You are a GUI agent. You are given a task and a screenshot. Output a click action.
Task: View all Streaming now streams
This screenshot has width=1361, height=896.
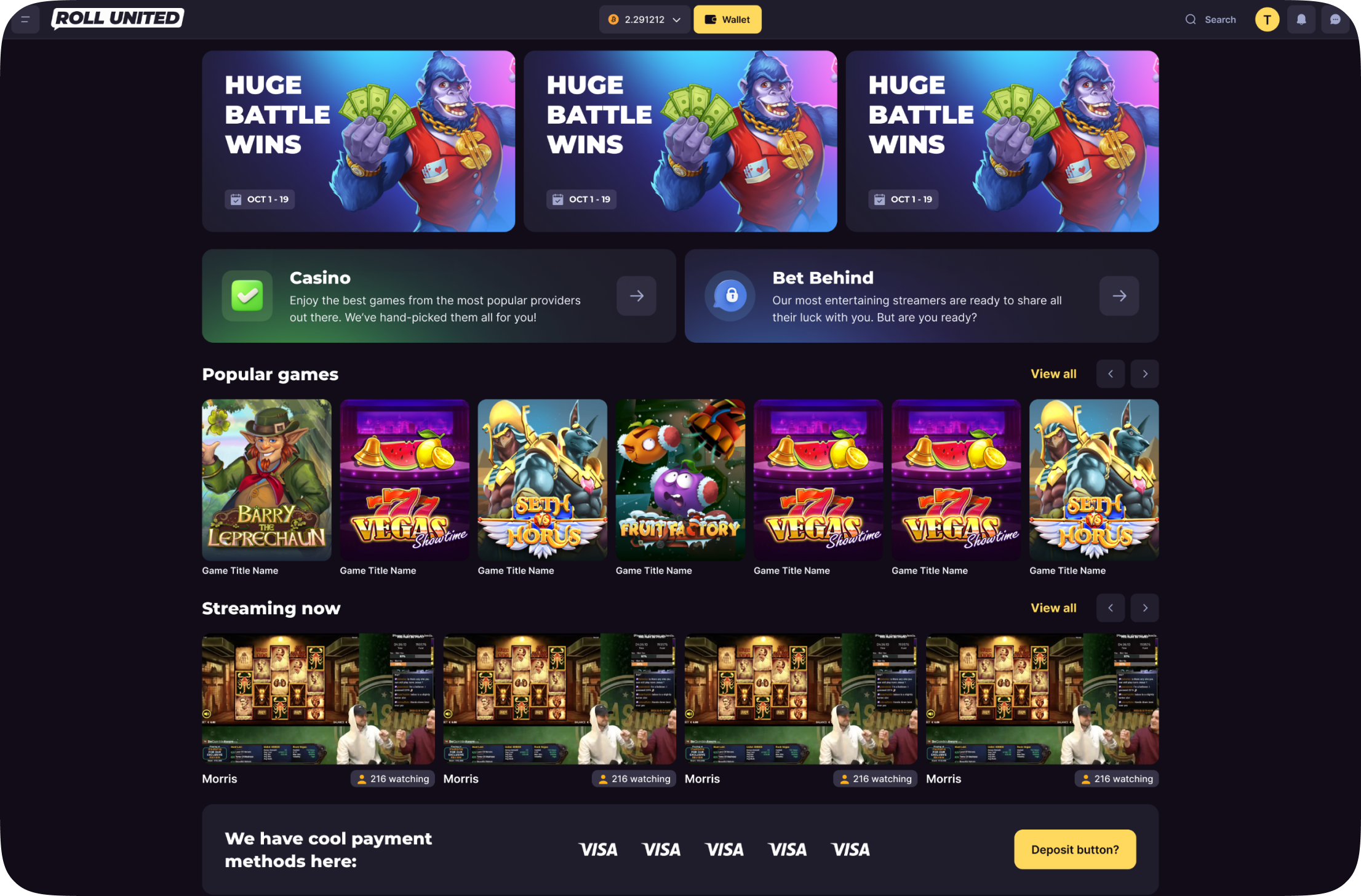tap(1053, 607)
